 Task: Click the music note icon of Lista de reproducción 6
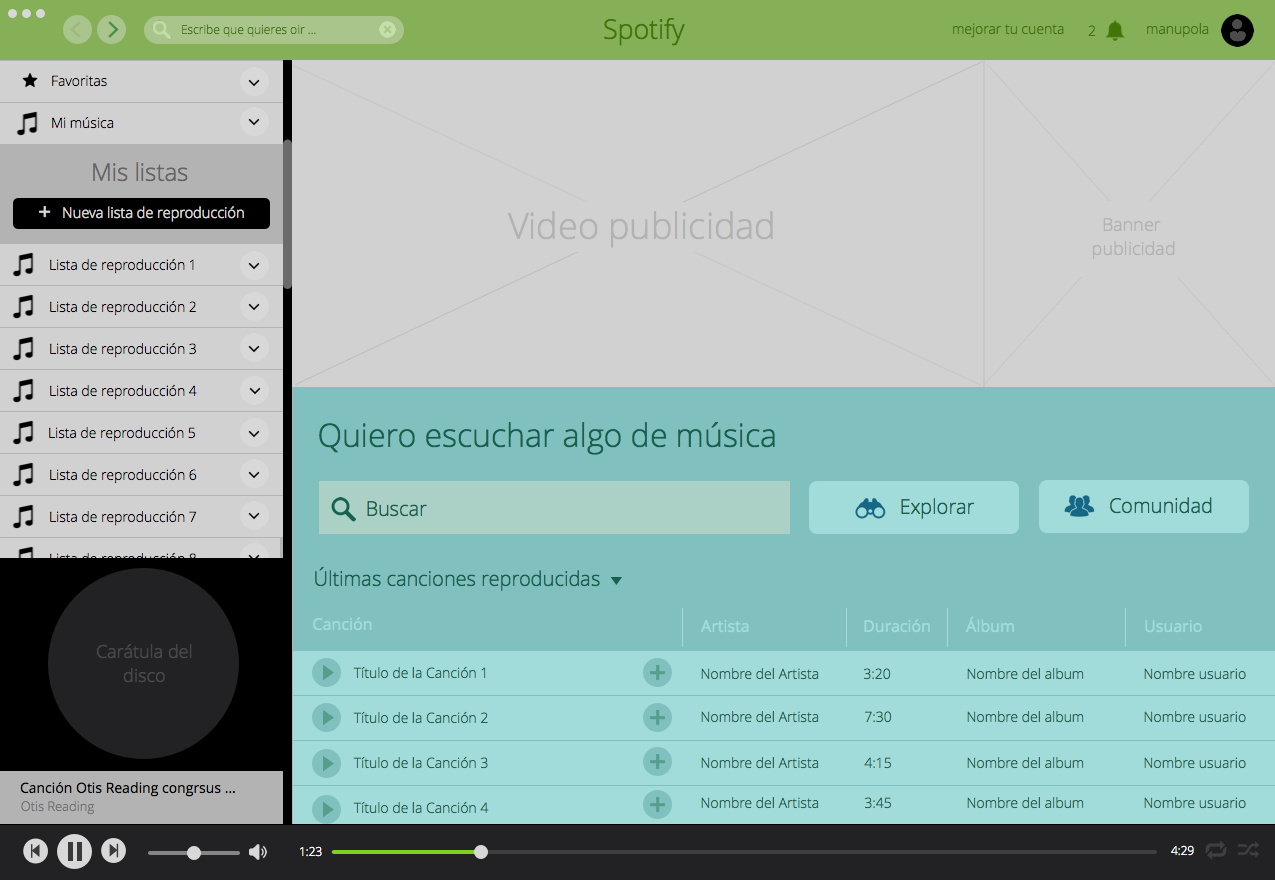coord(23,475)
